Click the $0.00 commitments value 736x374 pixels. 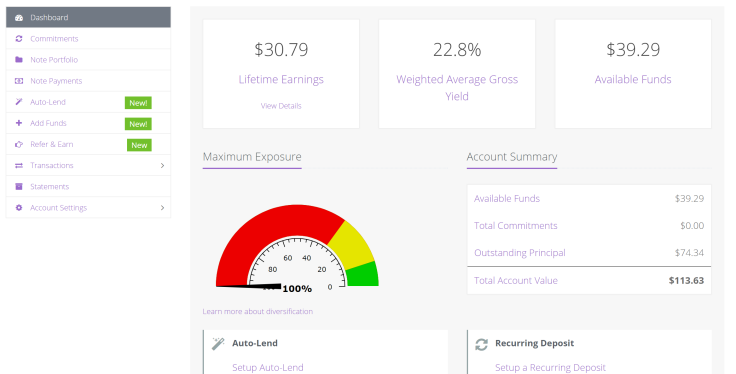(x=692, y=226)
